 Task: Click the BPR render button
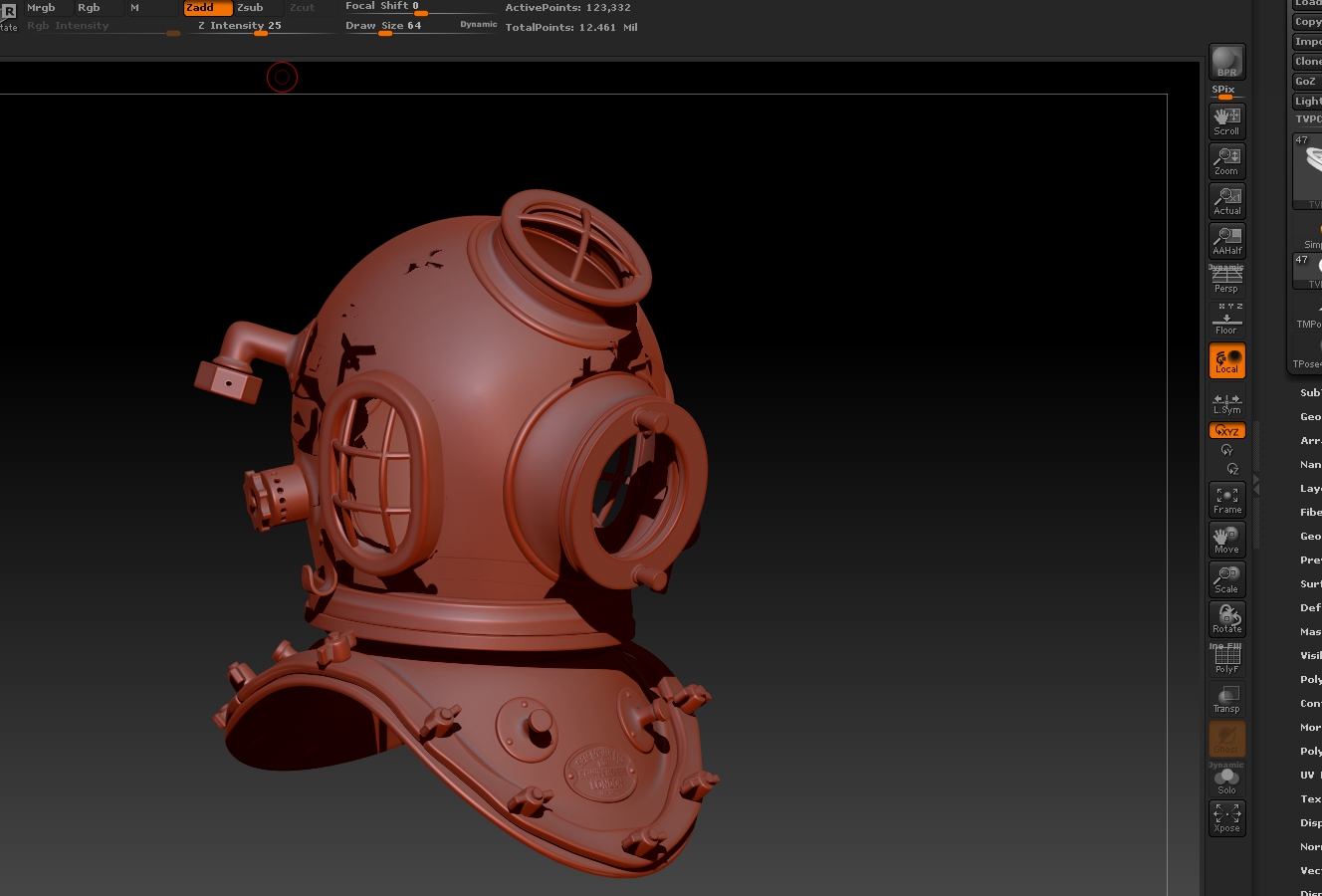coord(1226,62)
